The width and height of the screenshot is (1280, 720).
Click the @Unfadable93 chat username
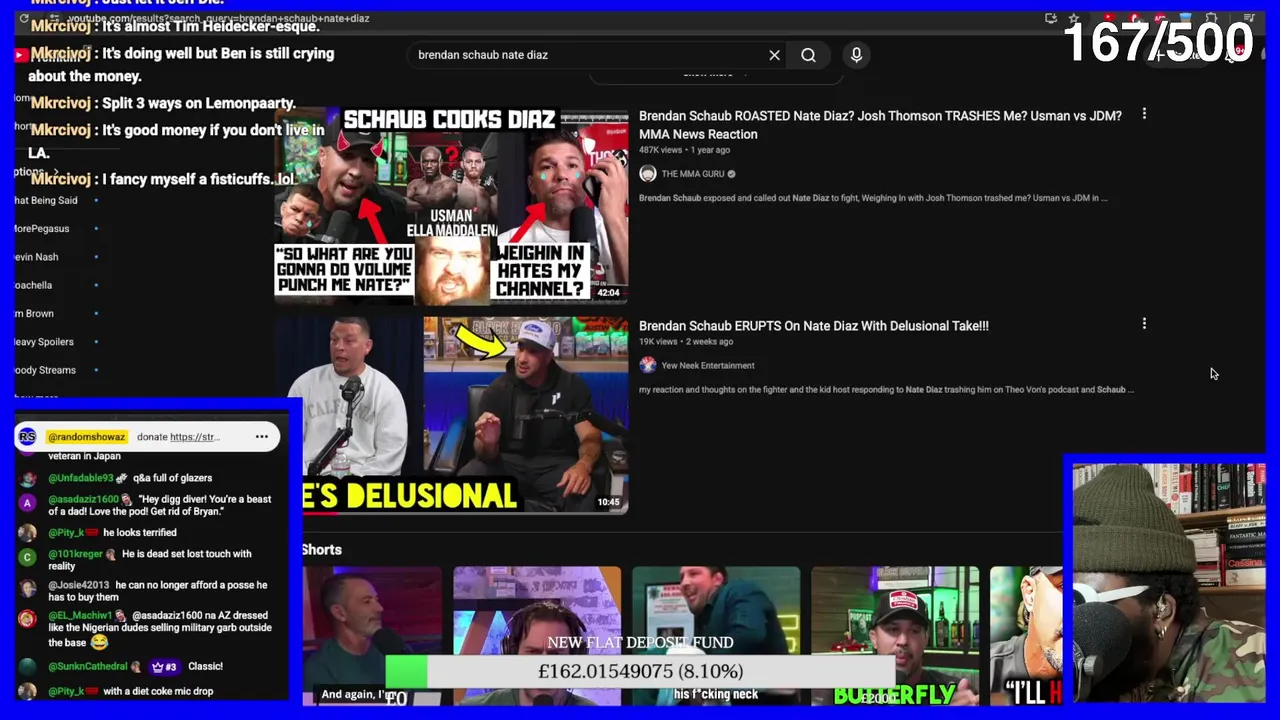(80, 478)
